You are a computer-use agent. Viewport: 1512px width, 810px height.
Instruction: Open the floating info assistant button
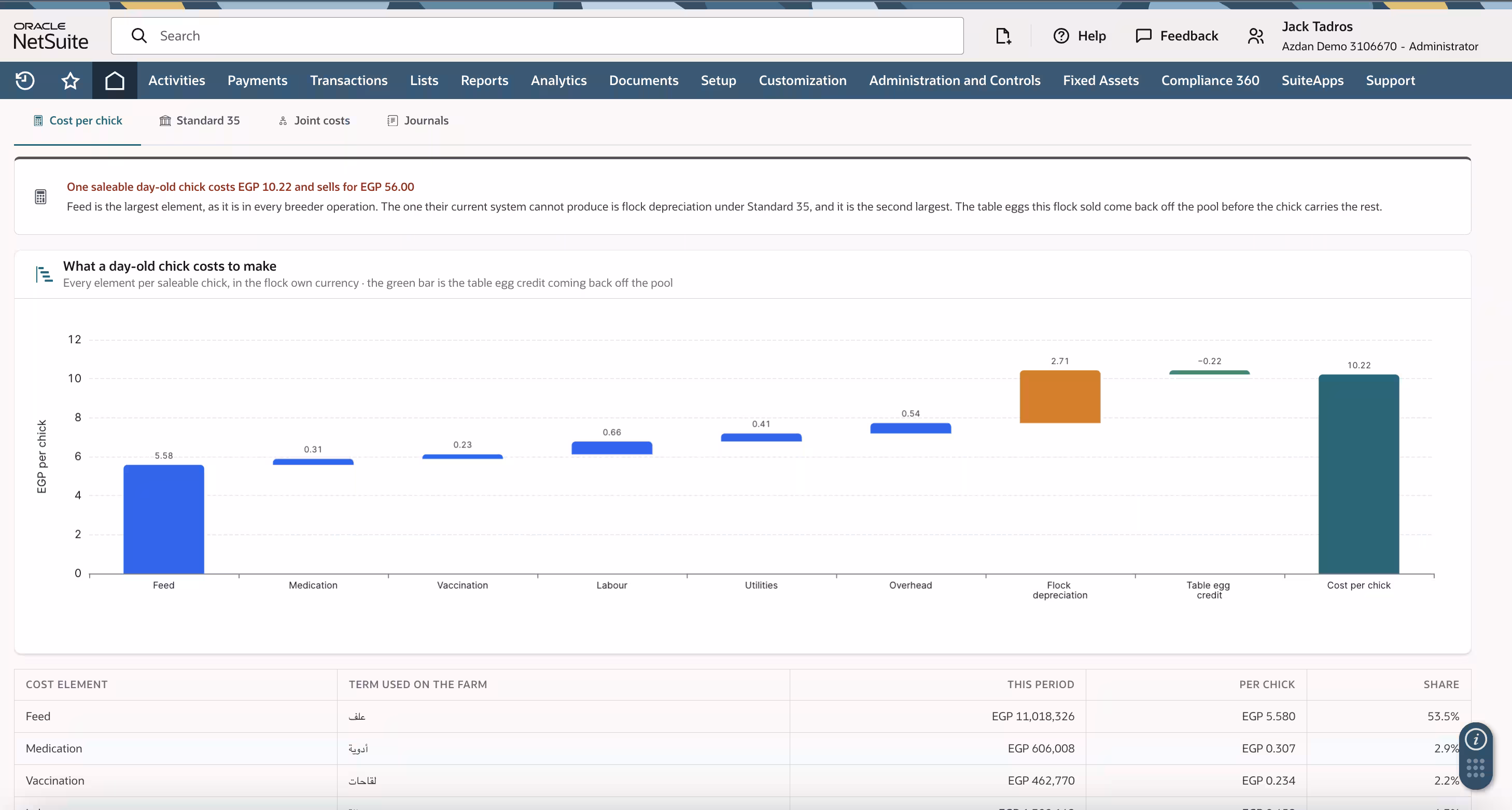click(x=1476, y=739)
